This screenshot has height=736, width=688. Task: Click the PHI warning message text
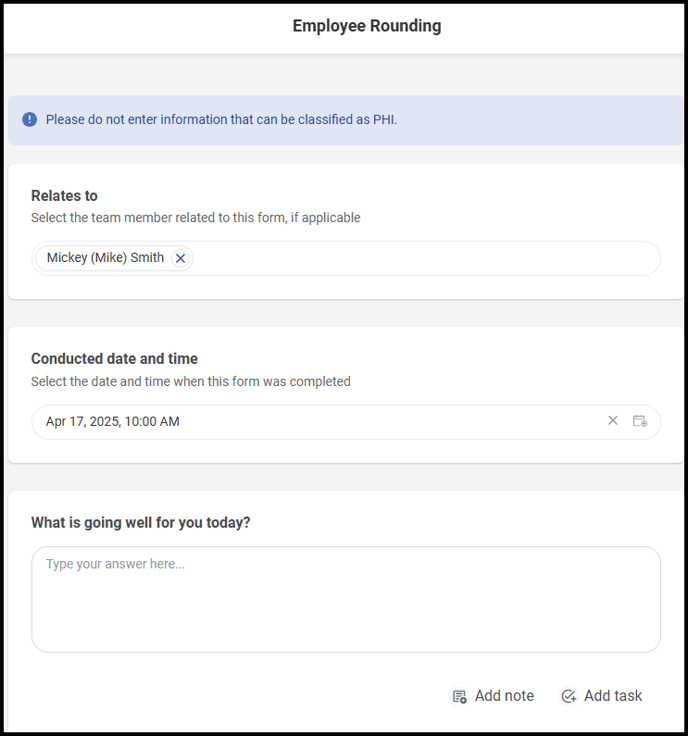222,120
